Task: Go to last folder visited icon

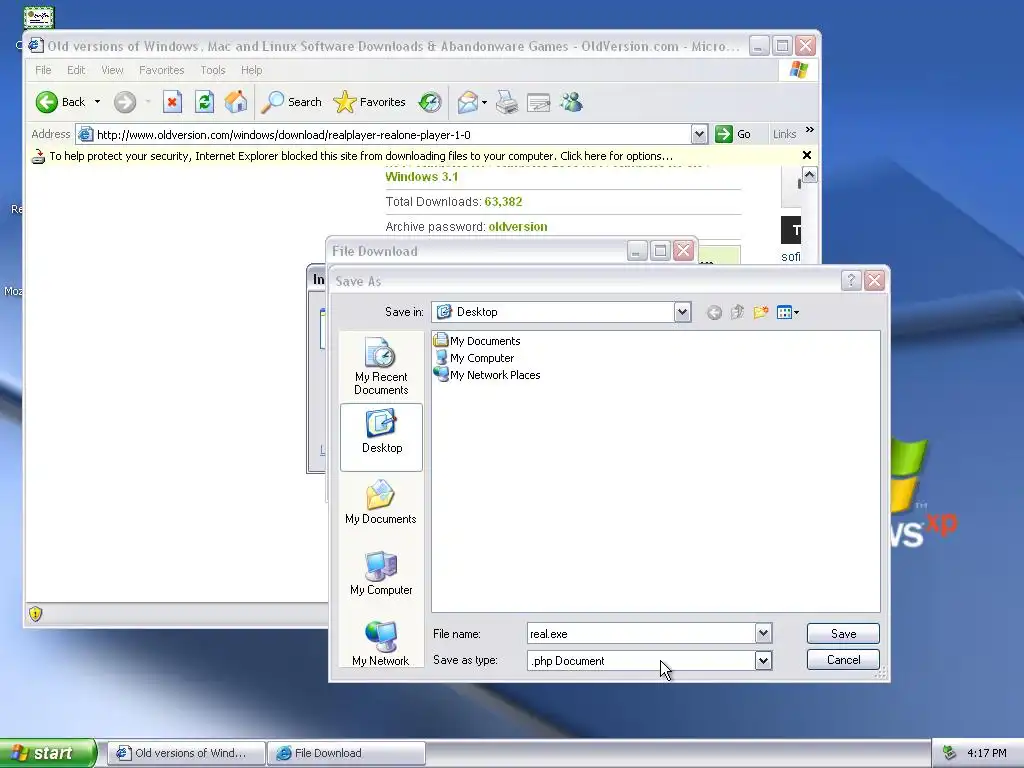Action: pos(714,313)
